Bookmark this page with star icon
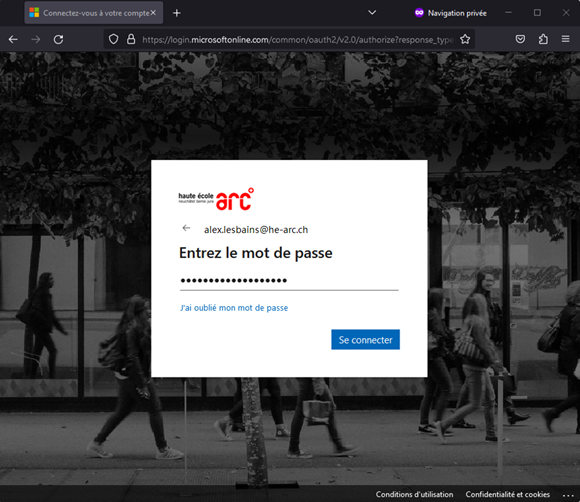The width and height of the screenshot is (580, 502). [465, 39]
